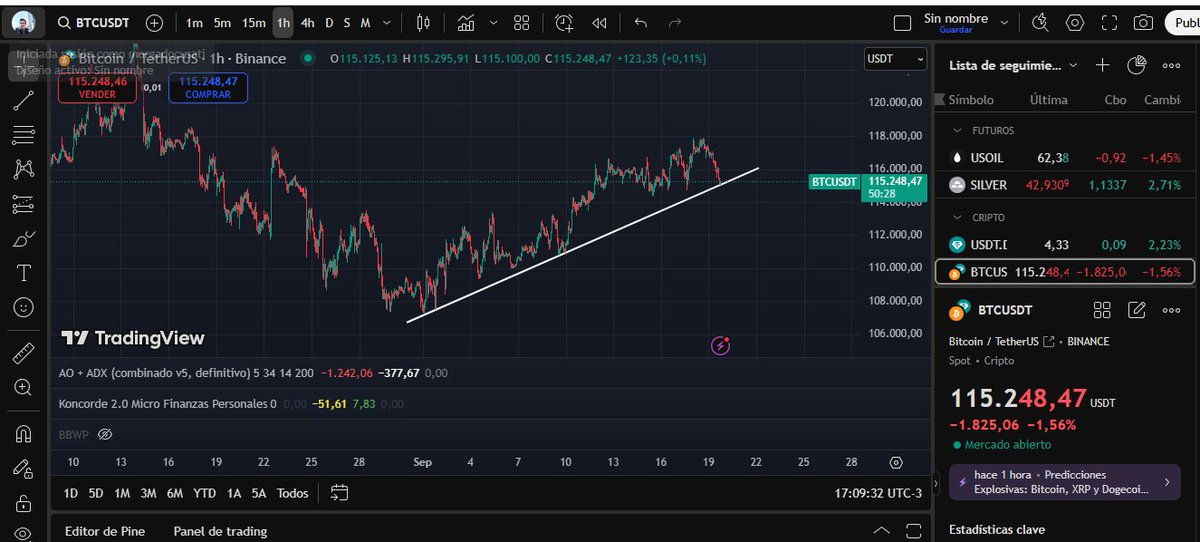This screenshot has height=542, width=1200.
Task: Open the chart layout selector square
Action: pyautogui.click(x=902, y=22)
